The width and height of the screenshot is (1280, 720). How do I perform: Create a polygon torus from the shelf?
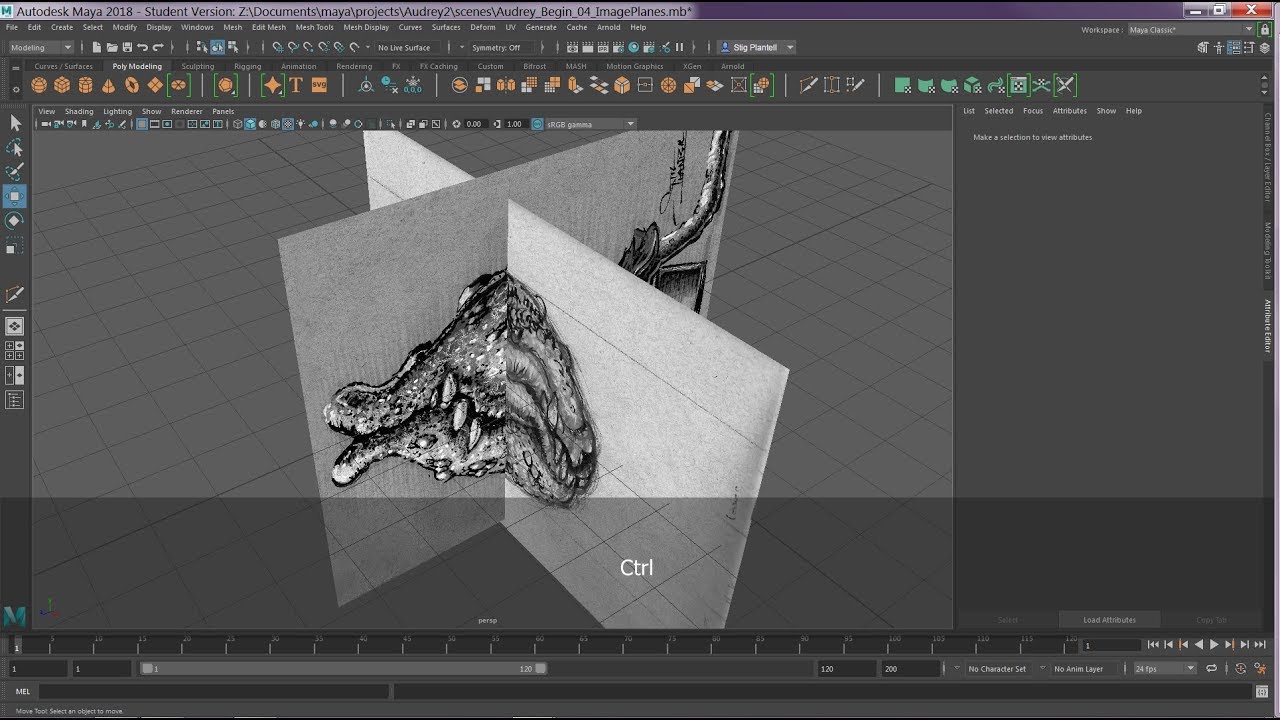(131, 85)
